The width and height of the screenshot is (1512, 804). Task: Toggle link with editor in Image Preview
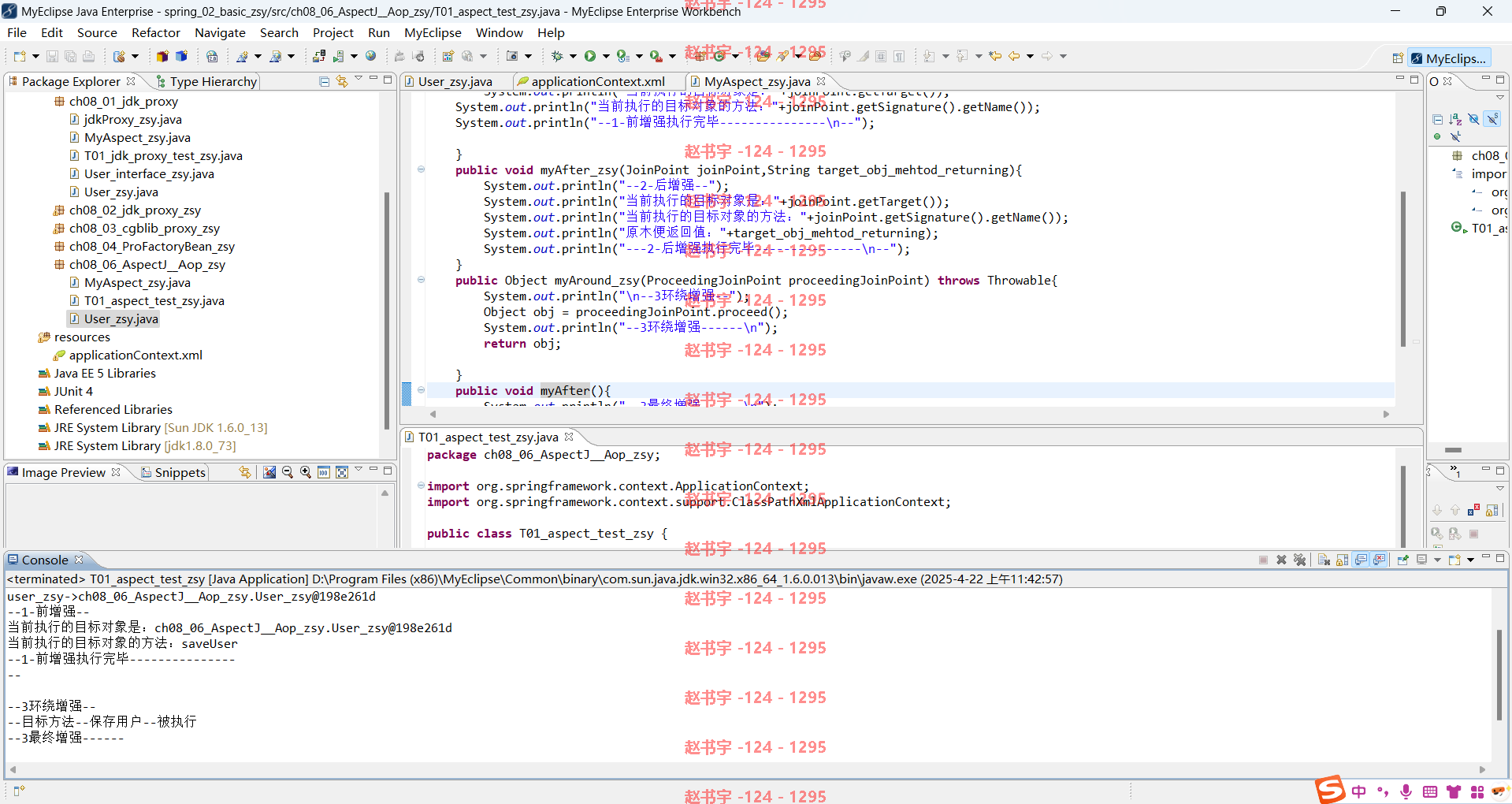[245, 472]
